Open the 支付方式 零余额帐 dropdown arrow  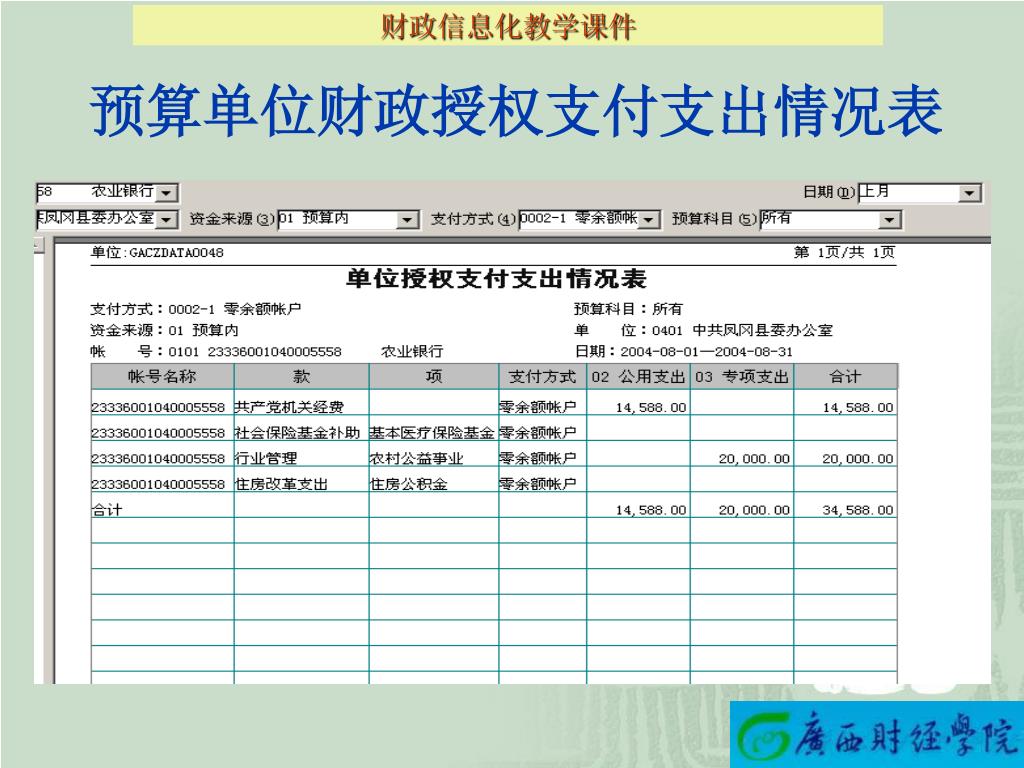(x=648, y=220)
